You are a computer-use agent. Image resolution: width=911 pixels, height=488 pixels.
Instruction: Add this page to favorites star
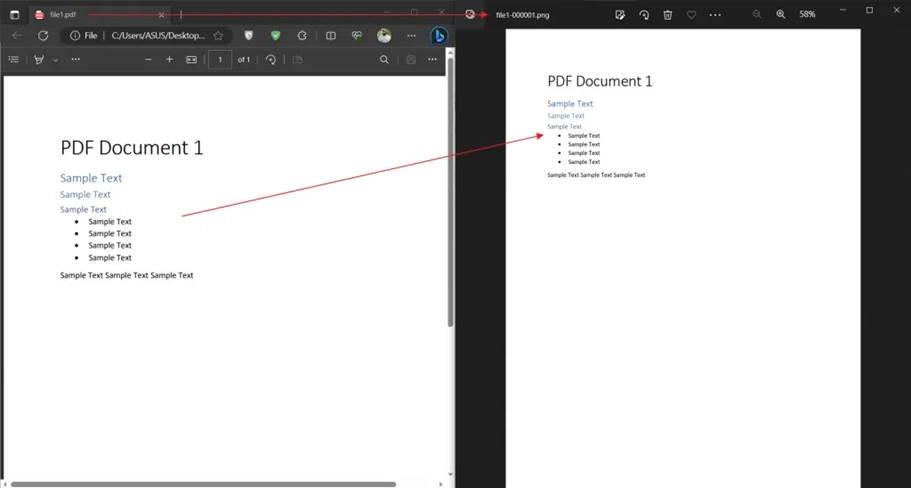[218, 35]
